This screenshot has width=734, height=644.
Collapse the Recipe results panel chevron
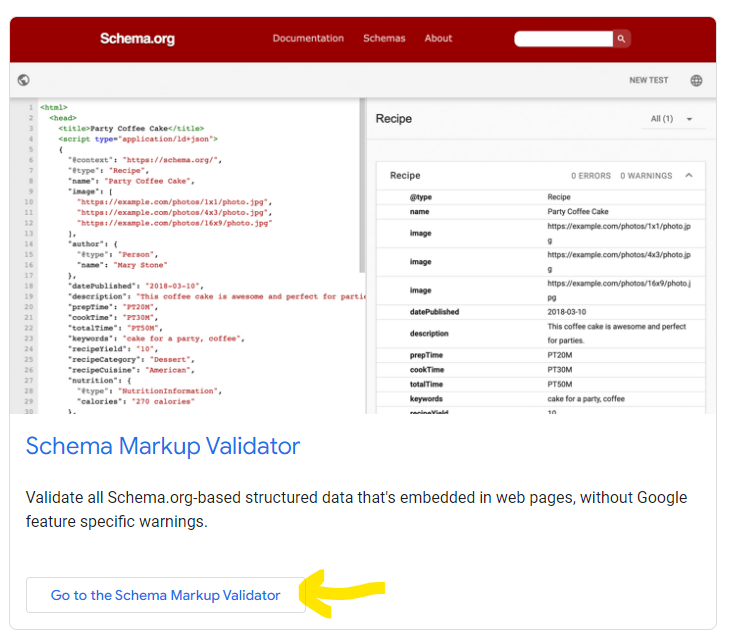(689, 176)
